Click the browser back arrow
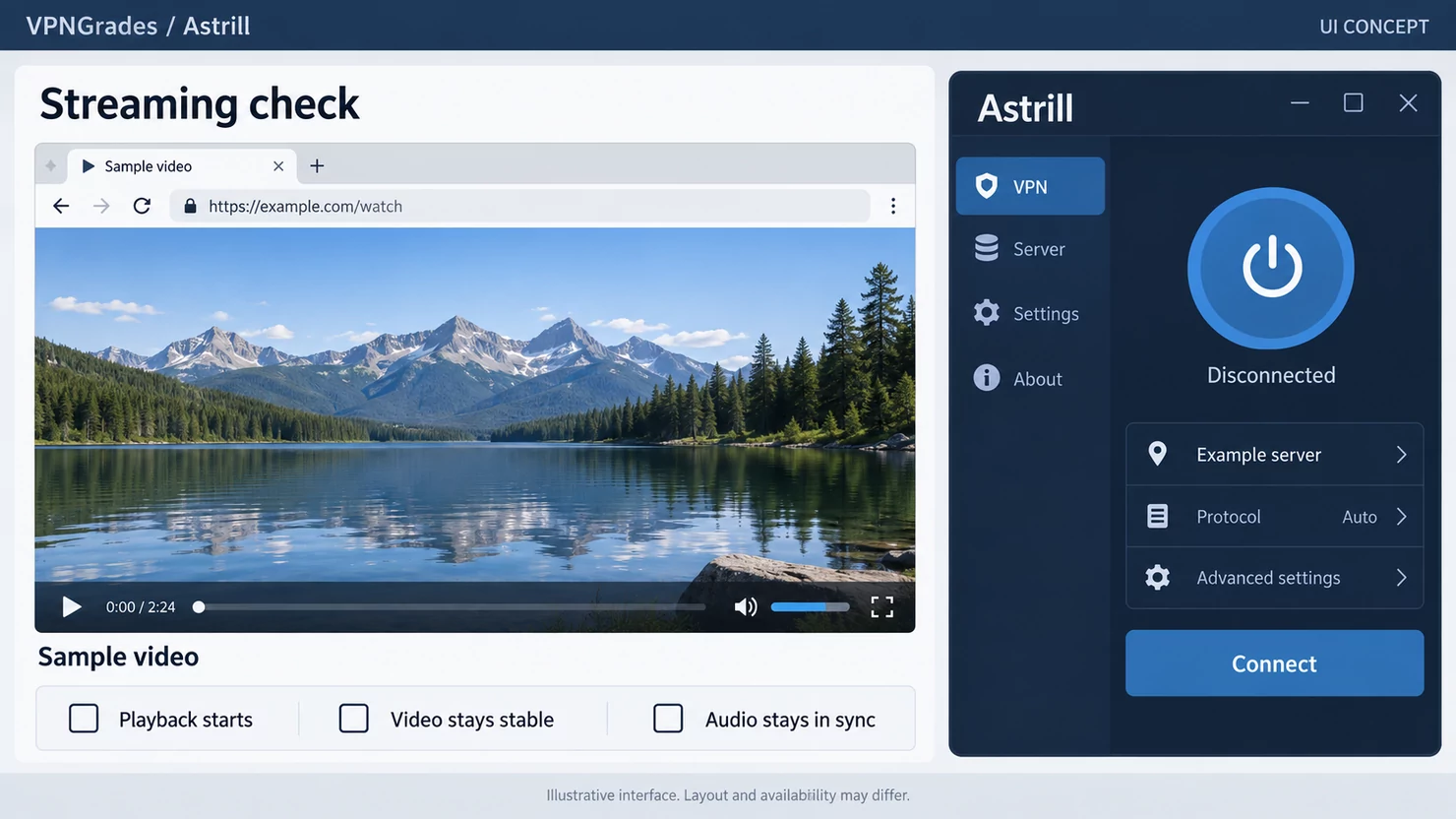 61,206
